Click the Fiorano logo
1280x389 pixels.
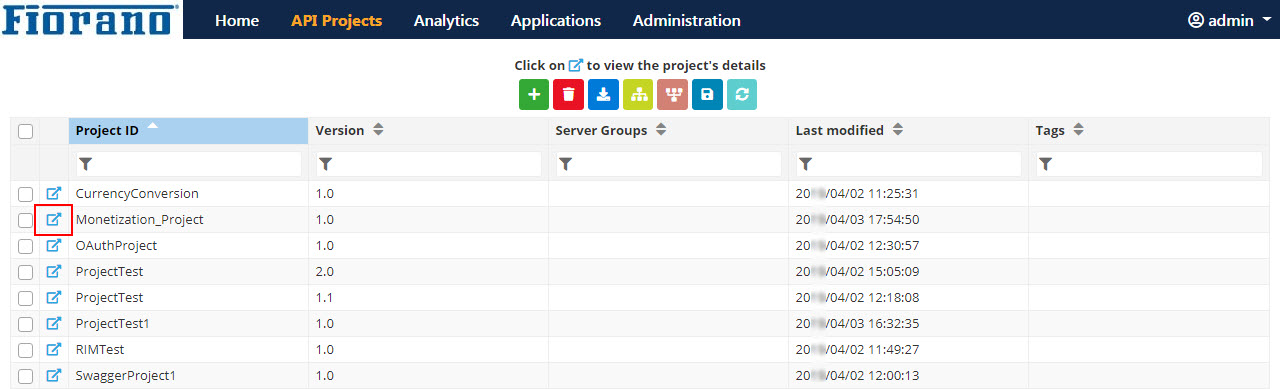click(x=91, y=19)
